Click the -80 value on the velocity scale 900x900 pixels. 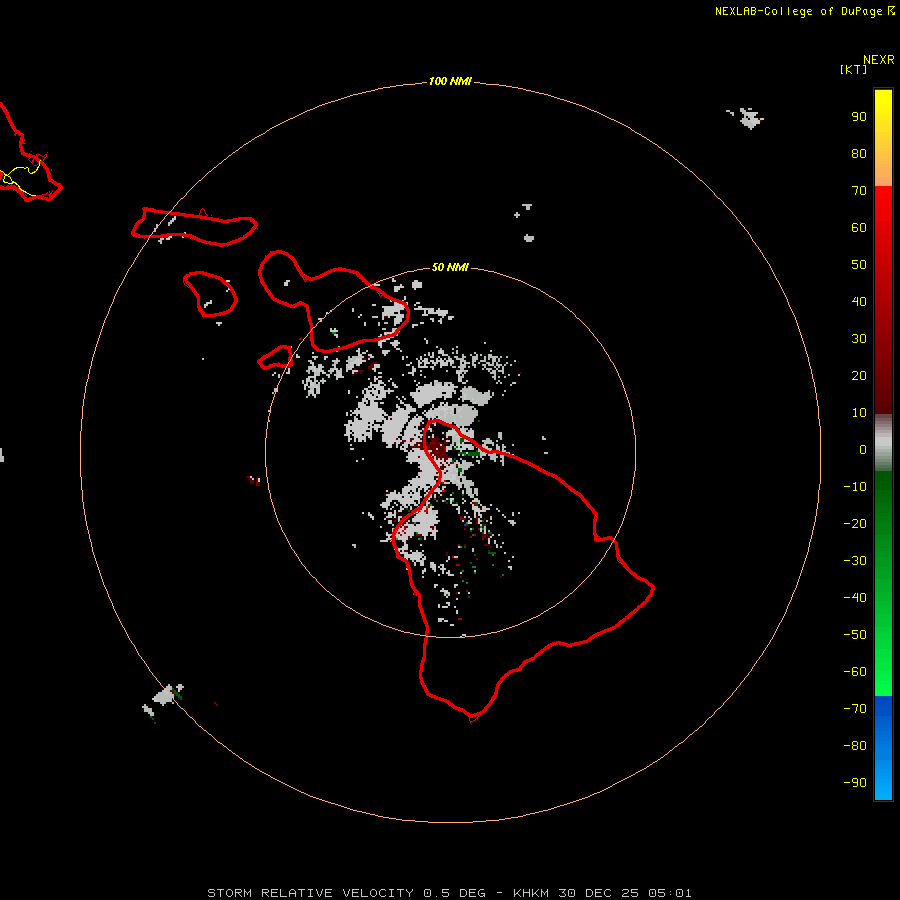[855, 746]
